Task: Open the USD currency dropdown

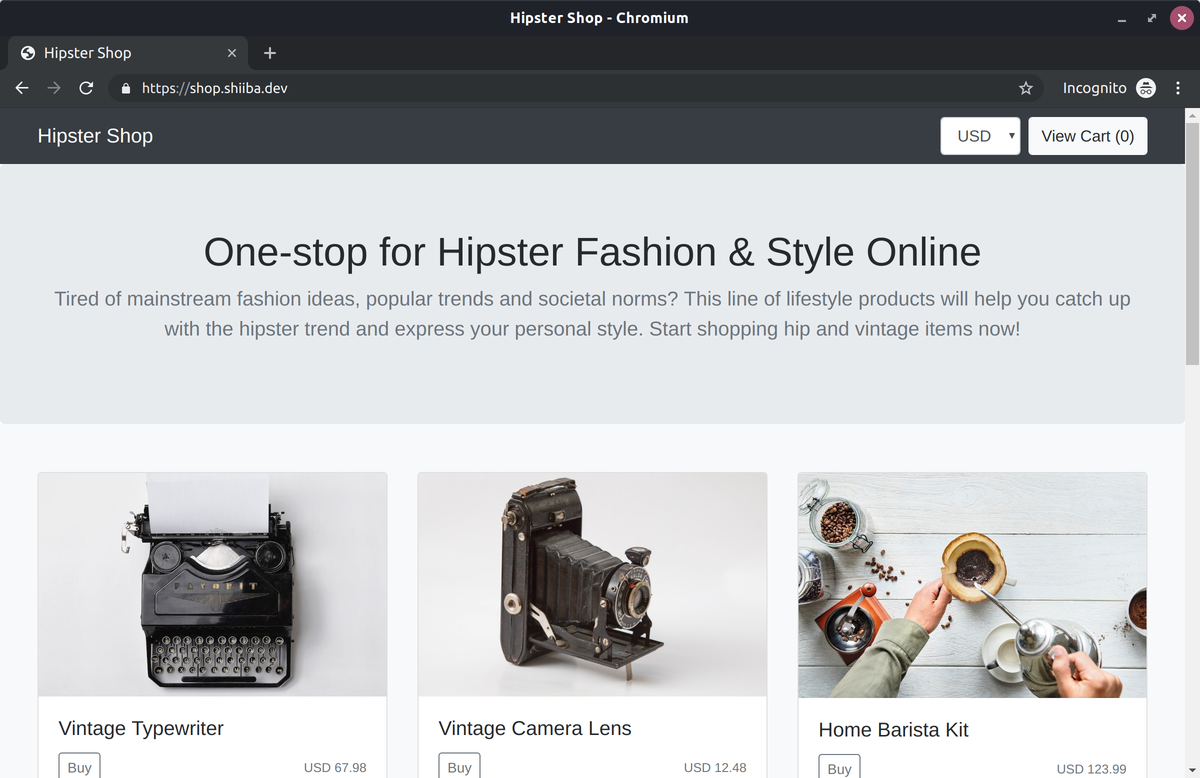Action: tap(980, 136)
